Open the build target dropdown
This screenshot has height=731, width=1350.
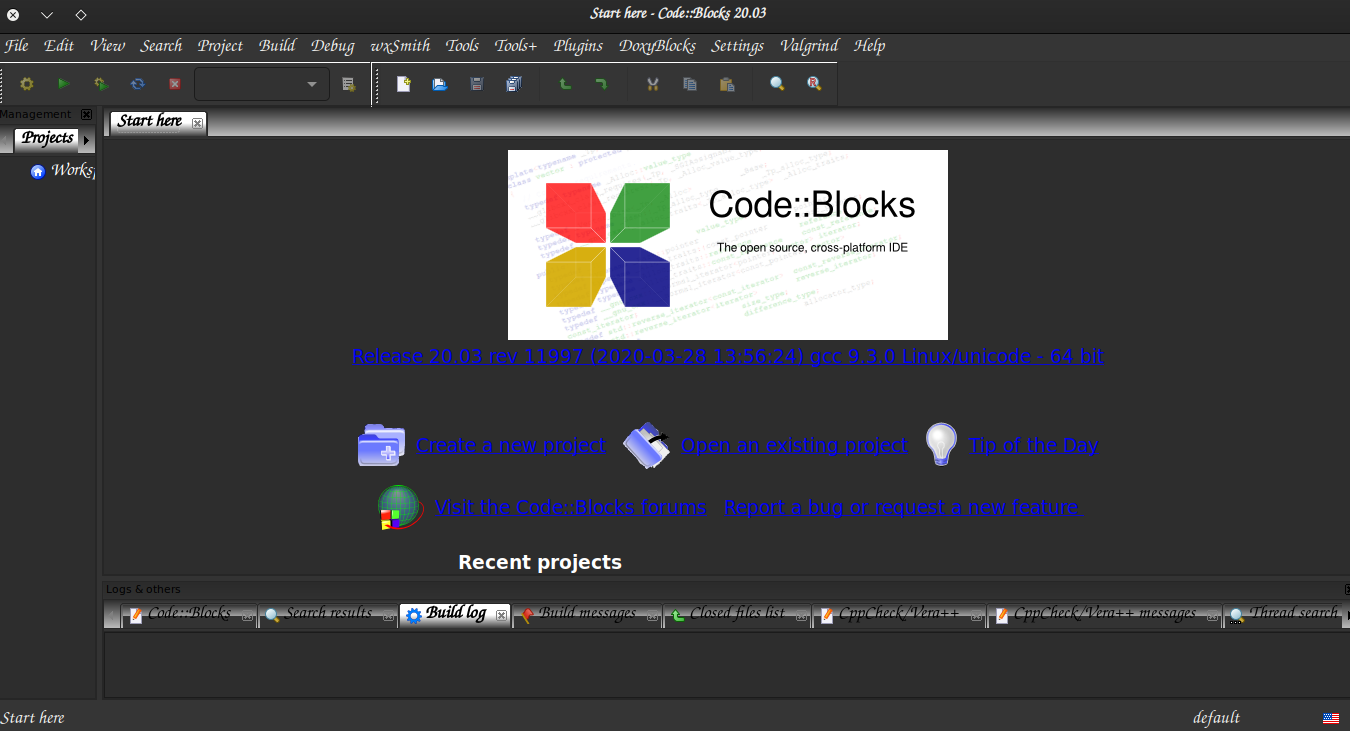(262, 85)
